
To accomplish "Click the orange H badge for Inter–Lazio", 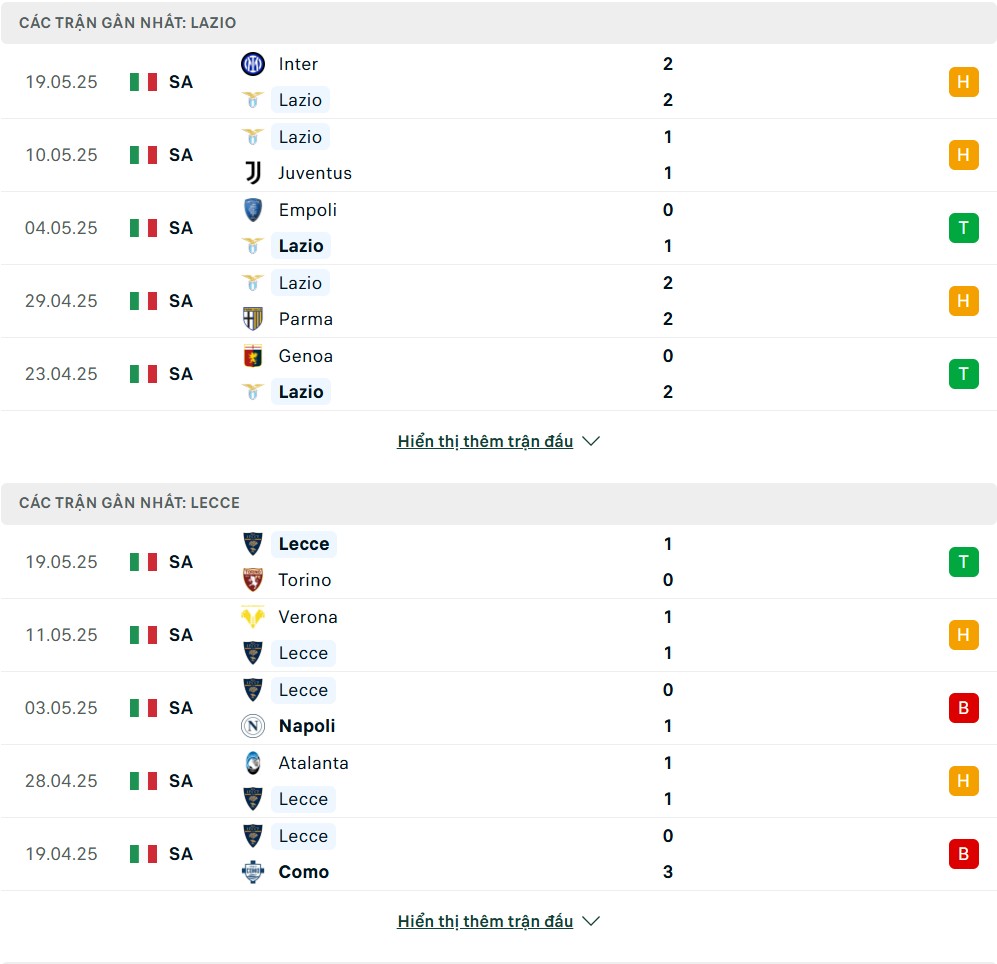I will coord(963,82).
